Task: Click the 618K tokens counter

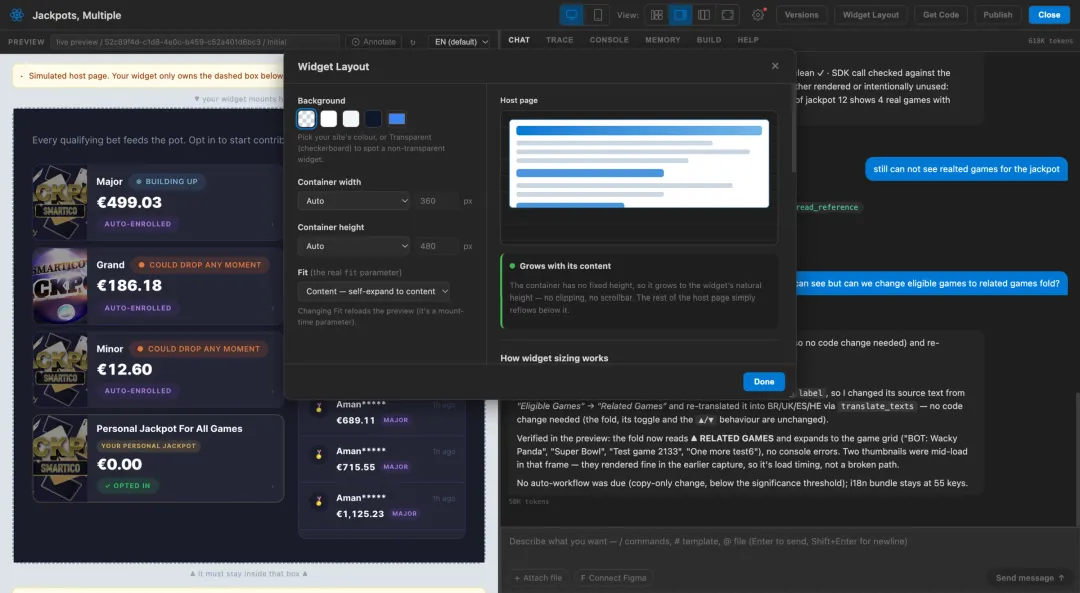Action: click(x=1050, y=41)
